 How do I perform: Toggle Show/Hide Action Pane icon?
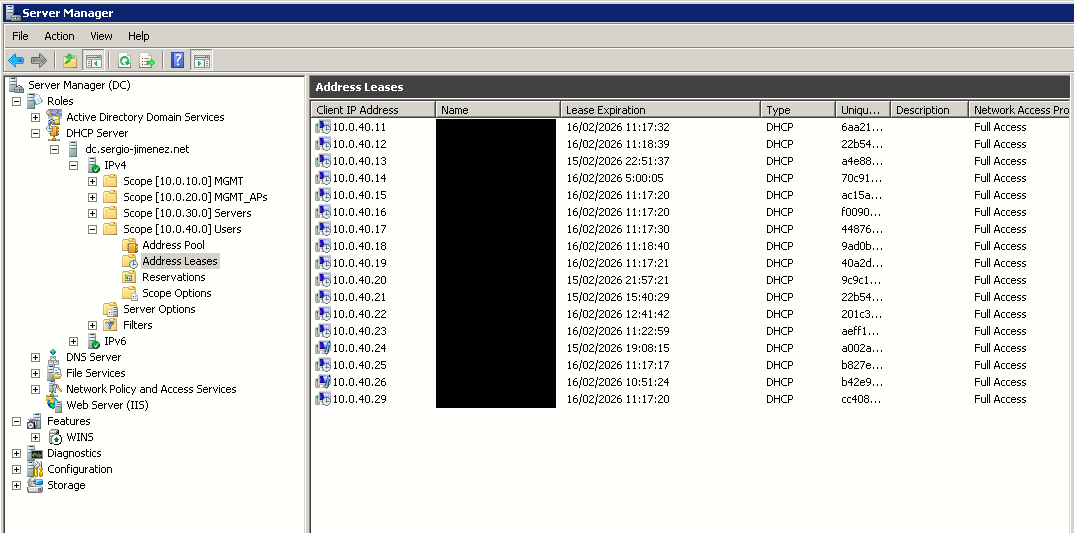(201, 61)
